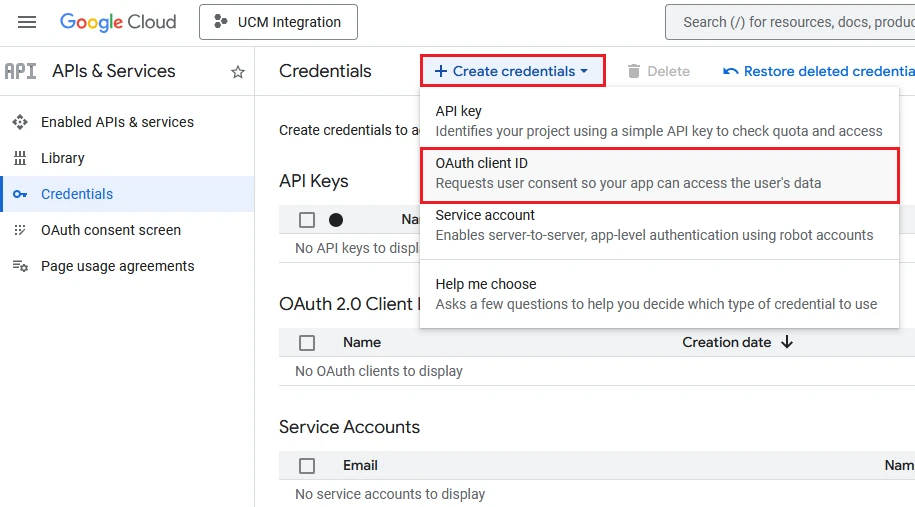Tick the OAuth 2.0 Client select-all checkbox
Screen dimensions: 915x507
coord(307,342)
